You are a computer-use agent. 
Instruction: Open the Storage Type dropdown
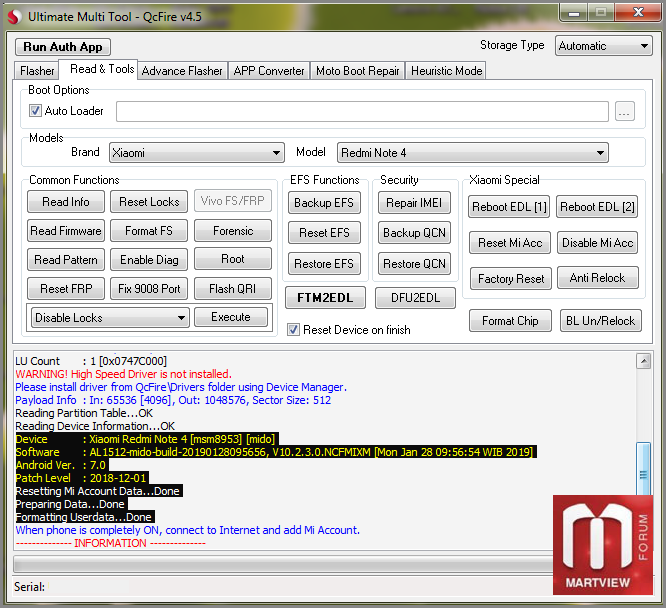(x=603, y=45)
